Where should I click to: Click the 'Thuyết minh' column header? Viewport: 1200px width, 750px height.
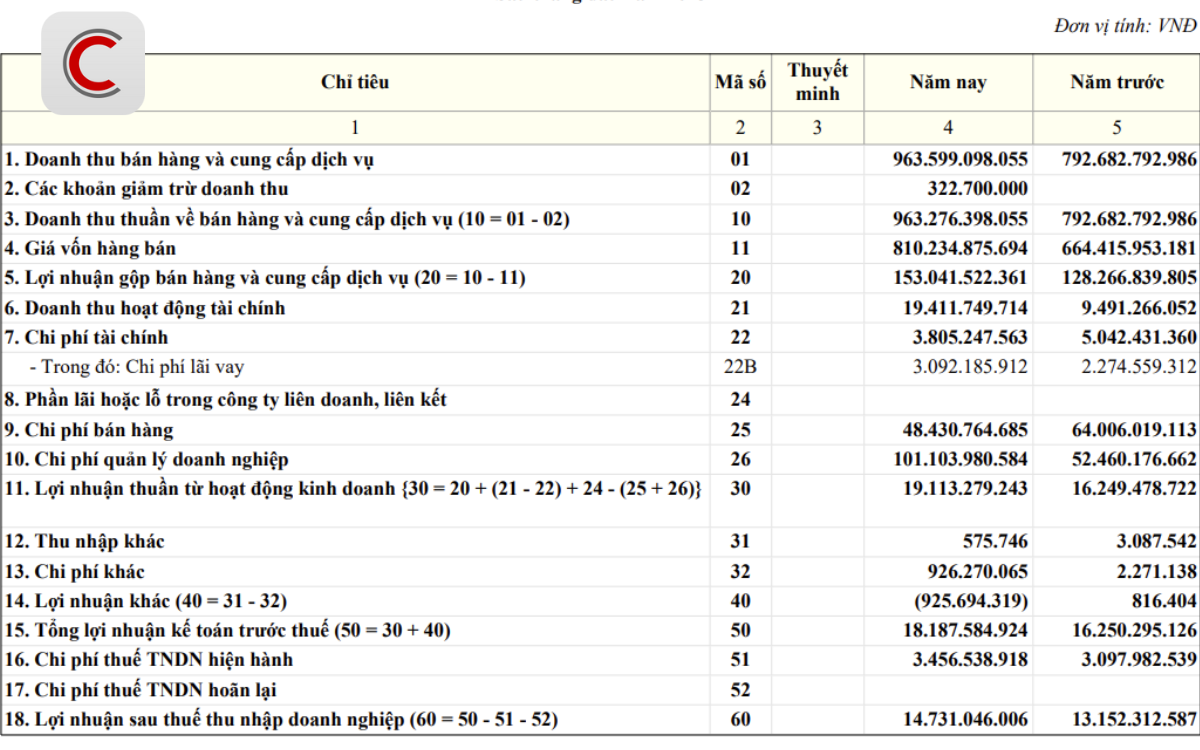coord(818,82)
